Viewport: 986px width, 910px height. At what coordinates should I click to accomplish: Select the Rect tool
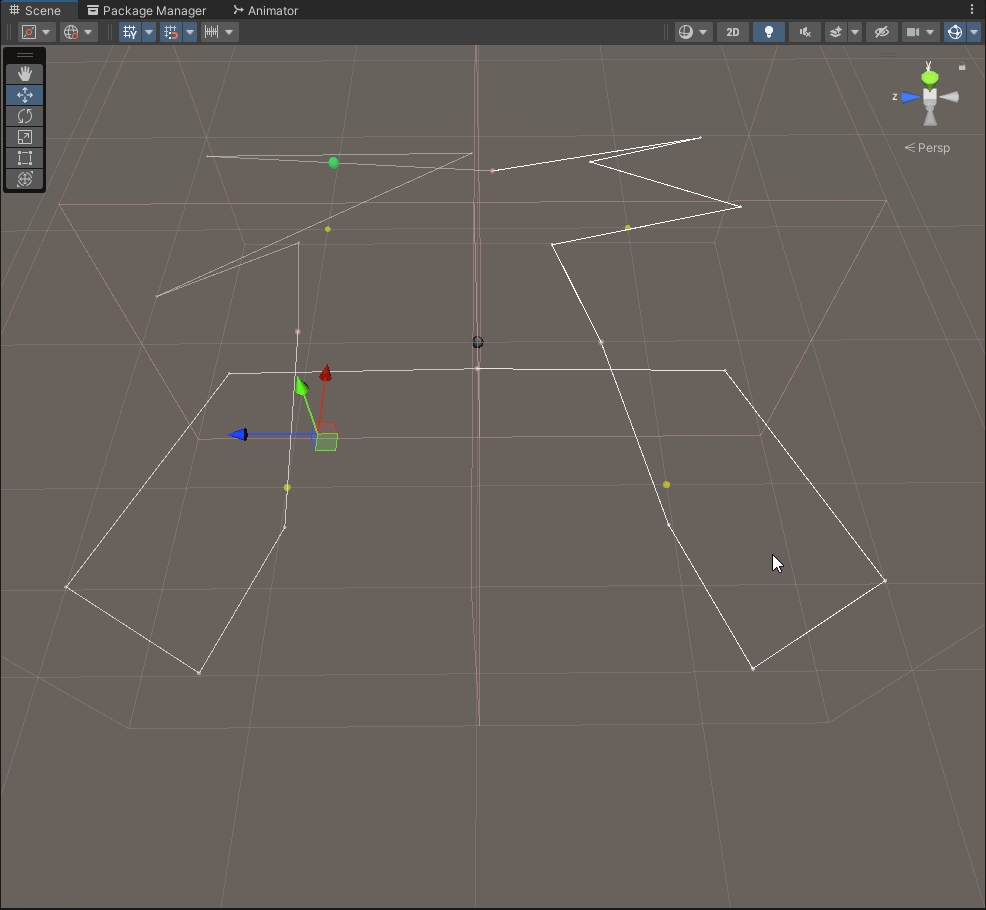click(25, 158)
